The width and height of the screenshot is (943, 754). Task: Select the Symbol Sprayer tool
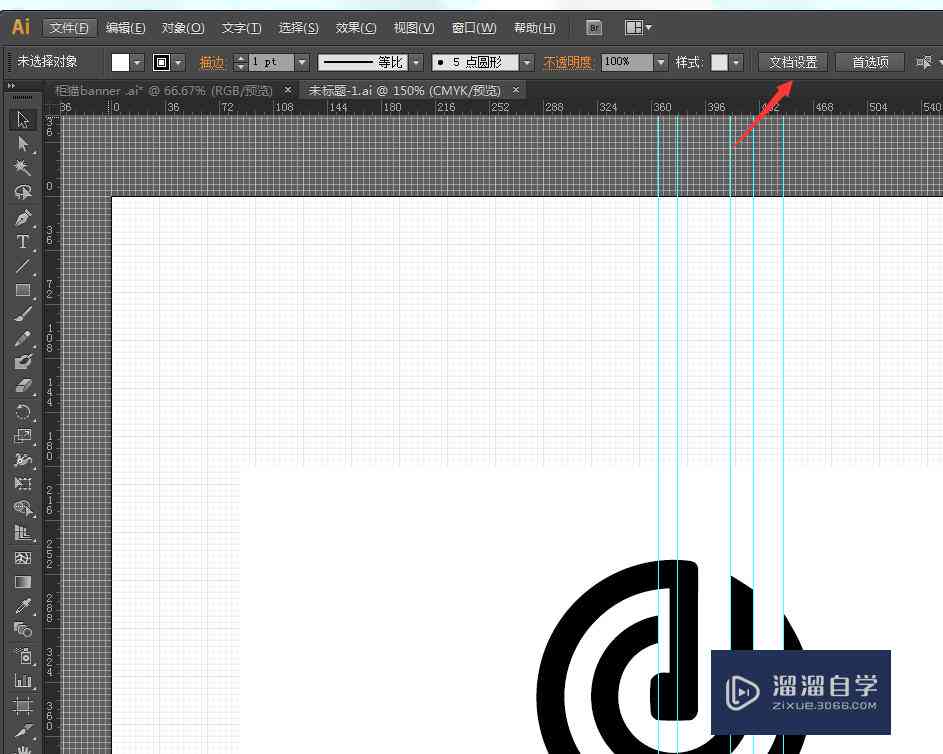point(23,656)
